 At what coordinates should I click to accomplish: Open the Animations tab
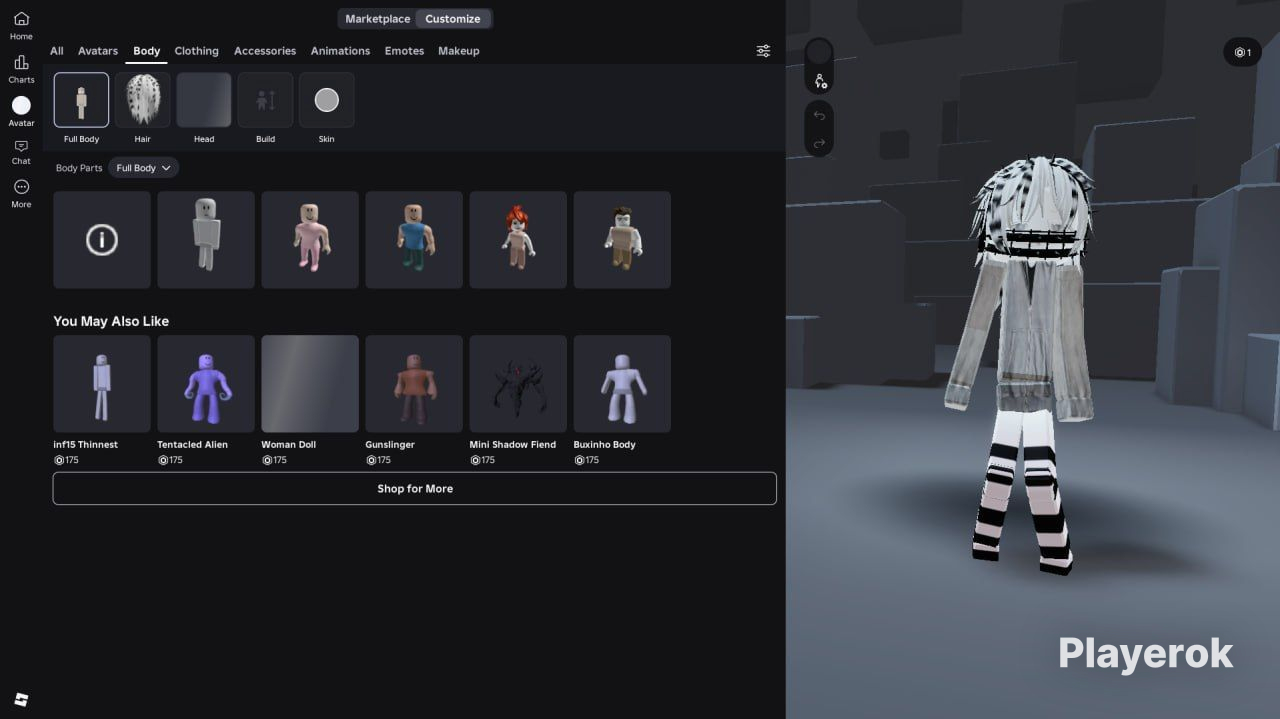pyautogui.click(x=340, y=51)
